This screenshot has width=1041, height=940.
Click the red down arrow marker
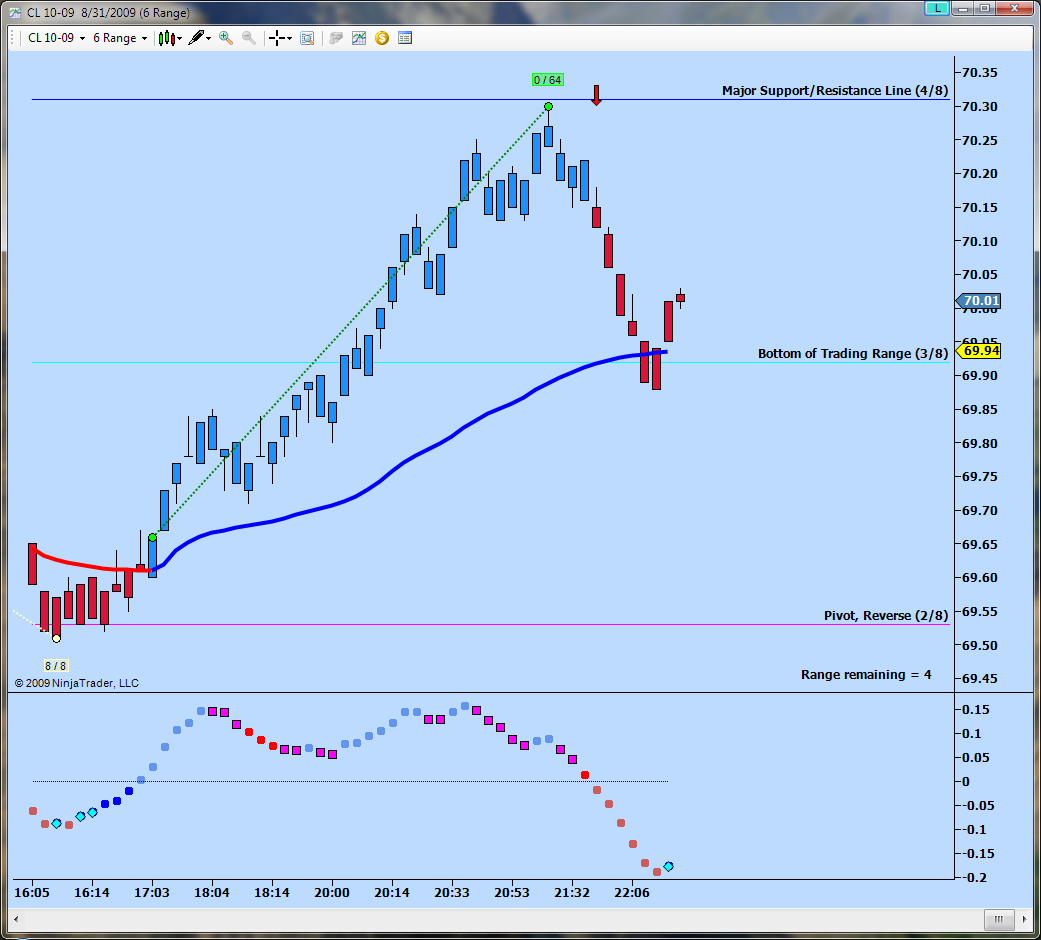[596, 95]
